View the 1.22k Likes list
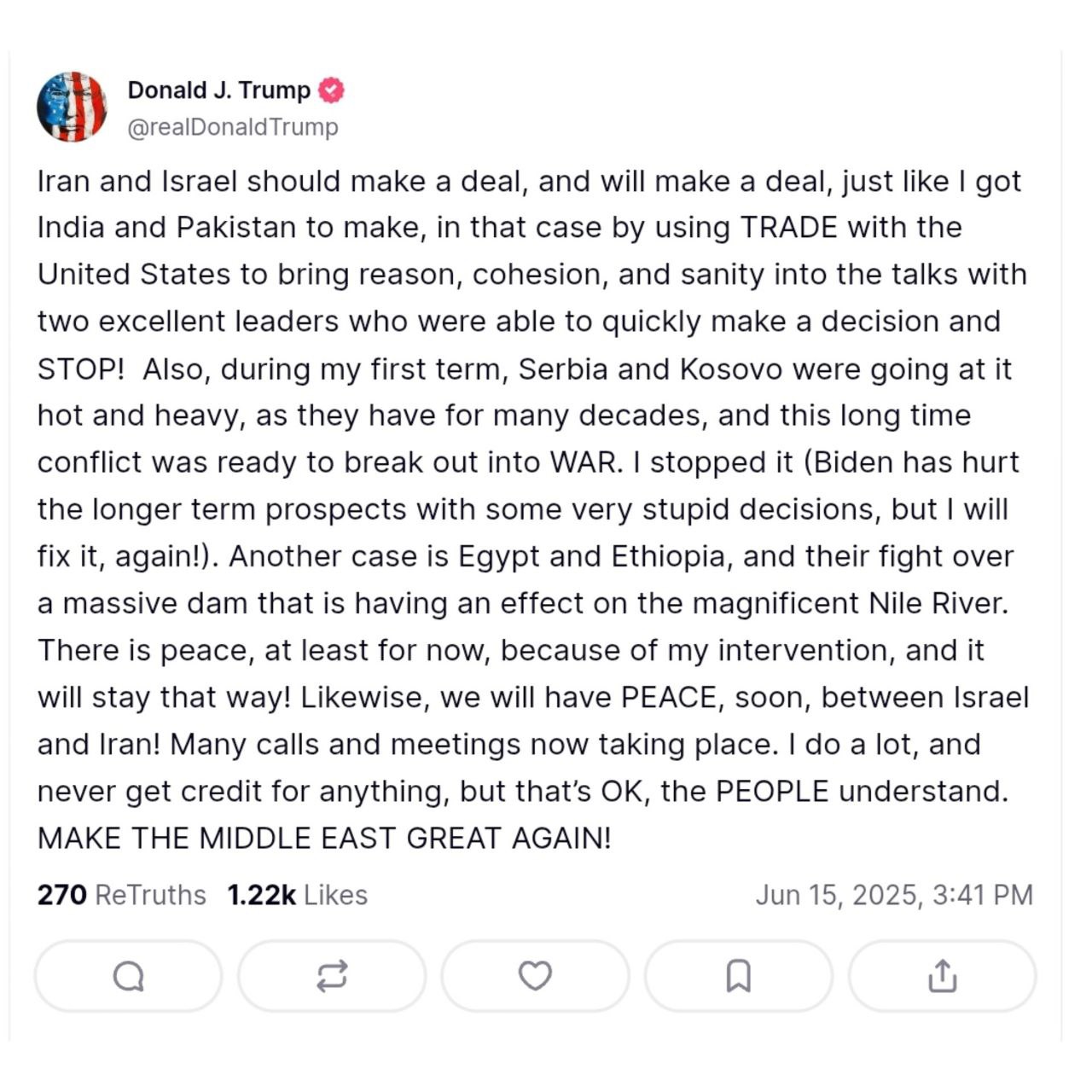 (x=297, y=895)
